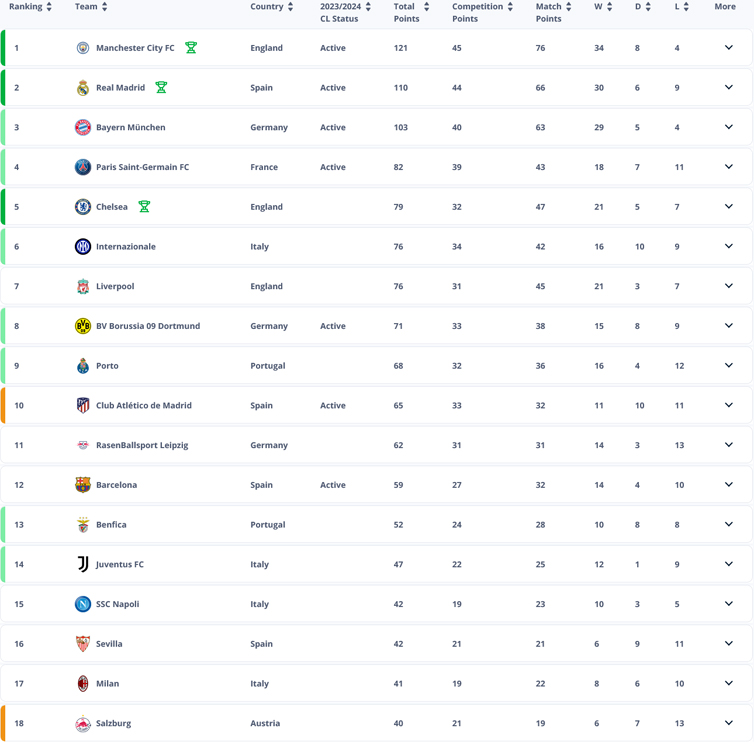The image size is (754, 742).
Task: Expand the Salzburg row details chevron
Action: tap(729, 723)
